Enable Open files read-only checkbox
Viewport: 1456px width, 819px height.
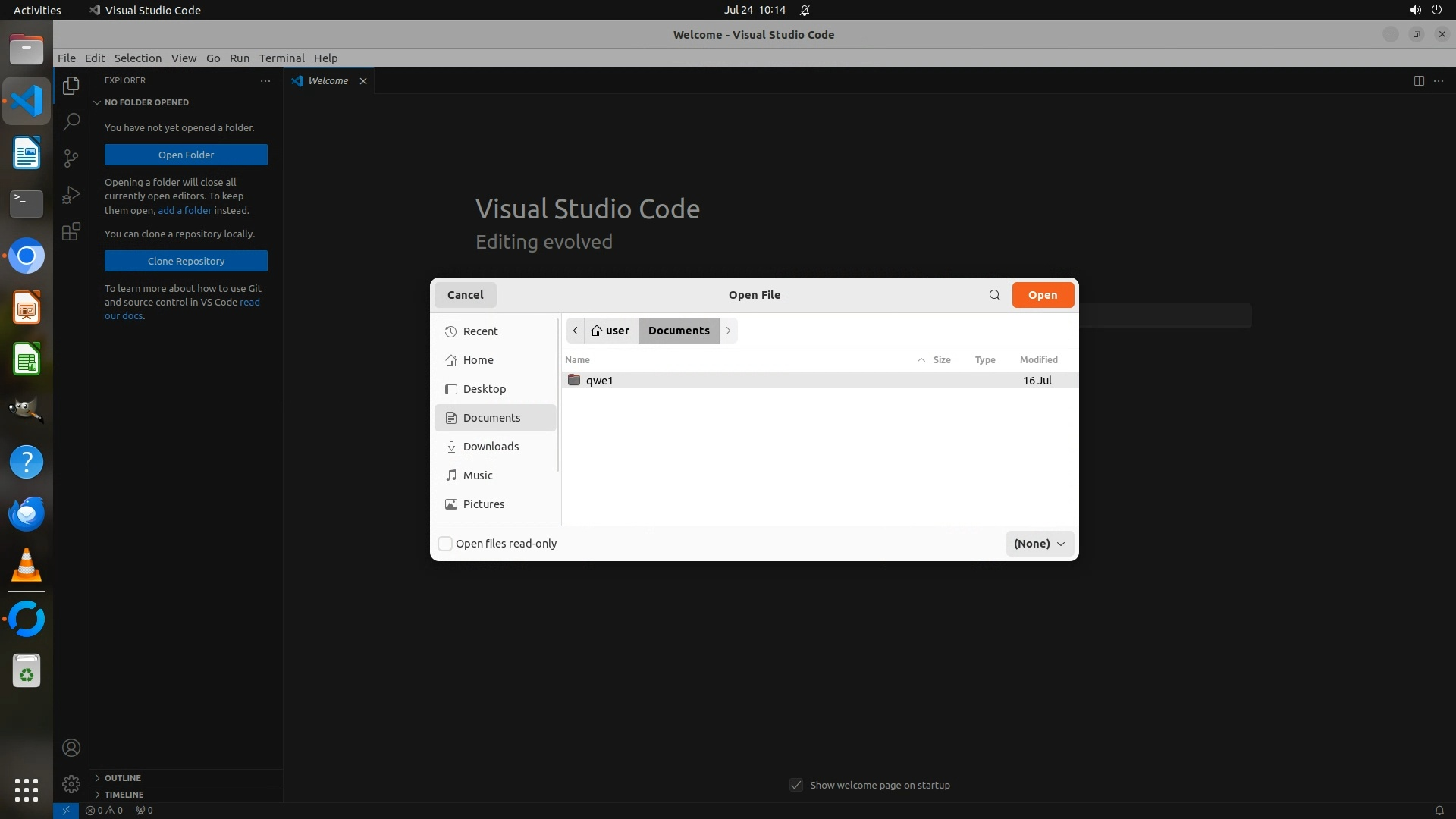(x=446, y=544)
